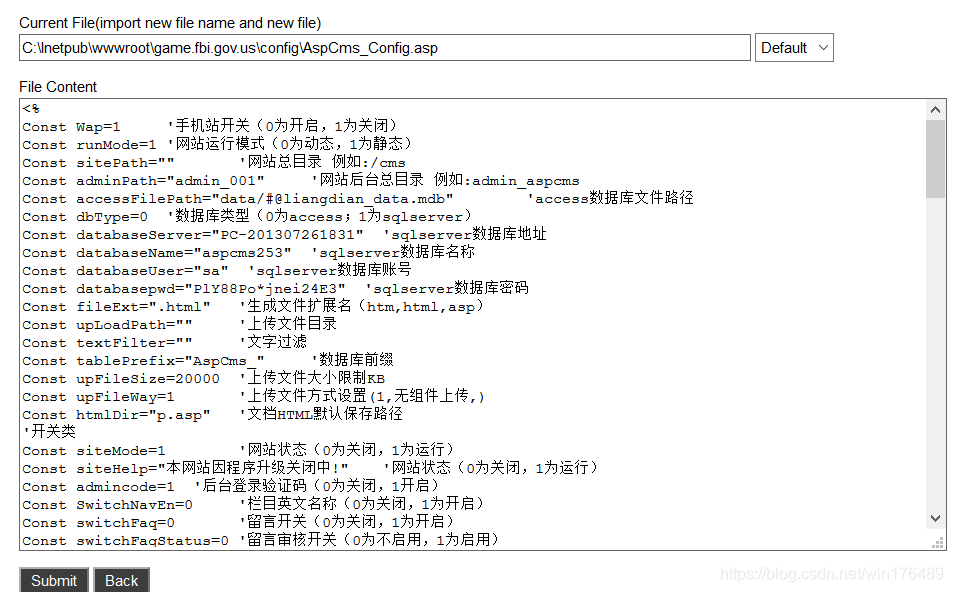Go back using the Back button
Viewport: 953px width, 592px height.
[122, 580]
